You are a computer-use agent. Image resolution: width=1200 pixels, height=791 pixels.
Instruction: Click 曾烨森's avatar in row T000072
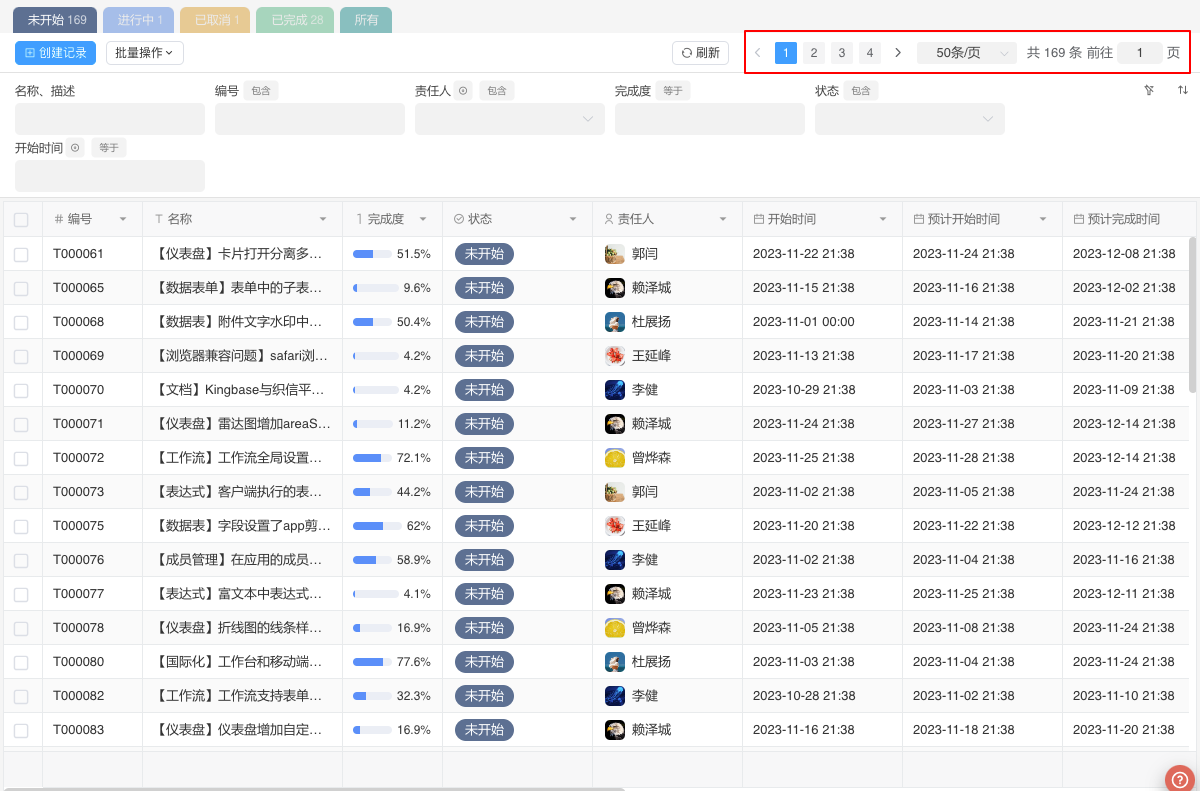(x=615, y=458)
